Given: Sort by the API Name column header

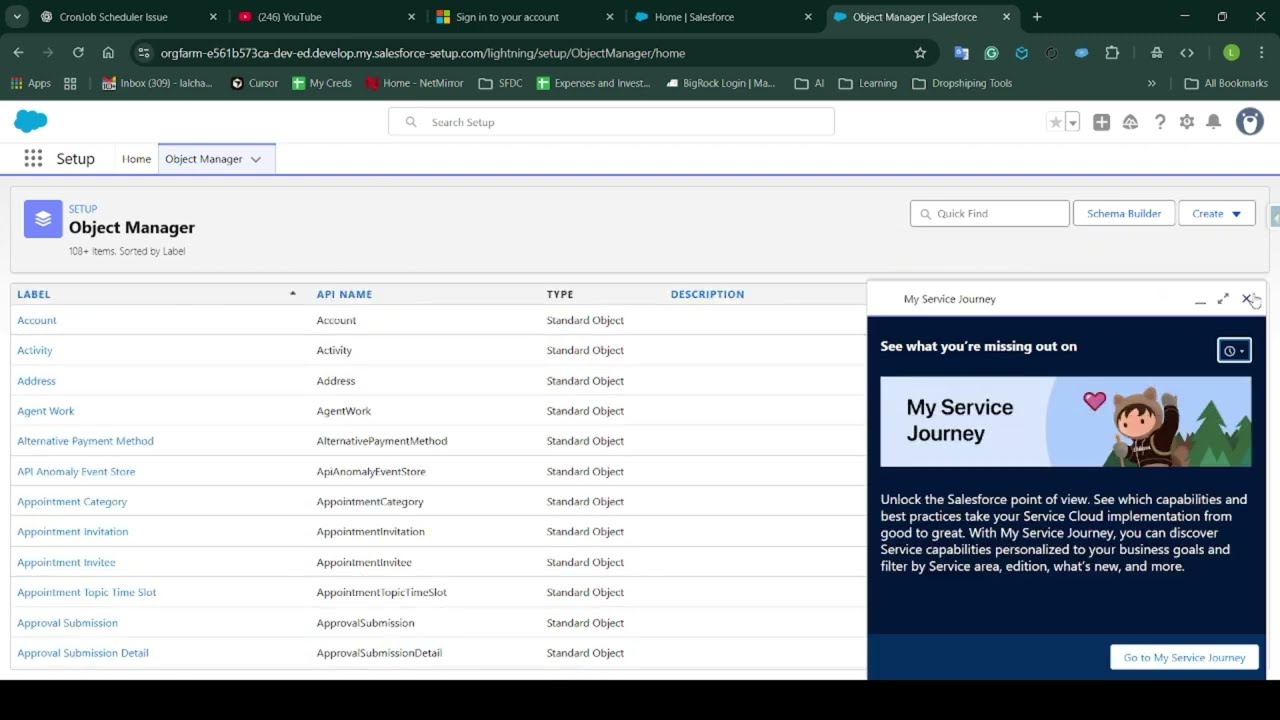Looking at the screenshot, I should point(344,294).
